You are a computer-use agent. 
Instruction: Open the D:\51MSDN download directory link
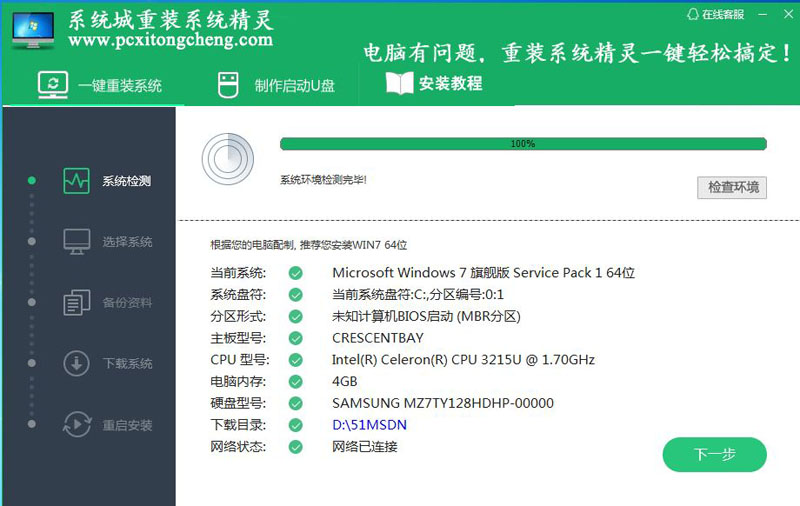369,425
